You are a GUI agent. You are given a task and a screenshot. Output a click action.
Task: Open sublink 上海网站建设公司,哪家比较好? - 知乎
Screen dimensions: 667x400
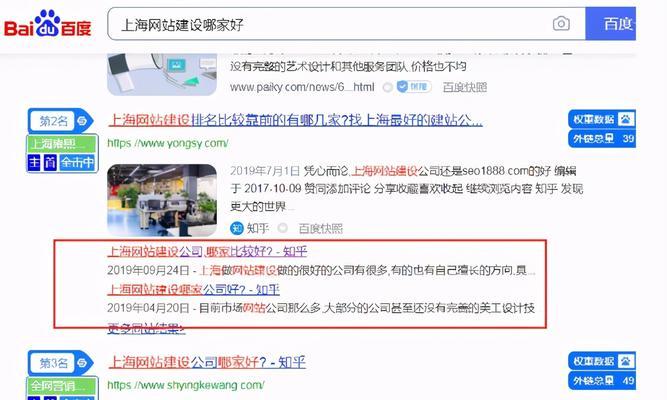(207, 251)
